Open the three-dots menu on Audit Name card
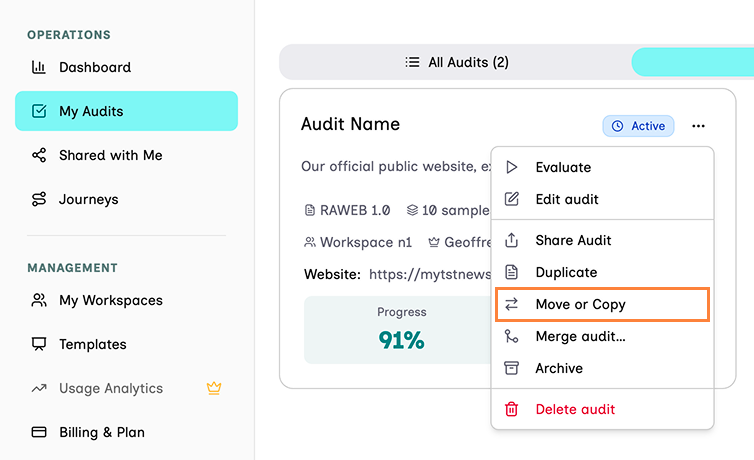The image size is (754, 460). click(x=698, y=126)
